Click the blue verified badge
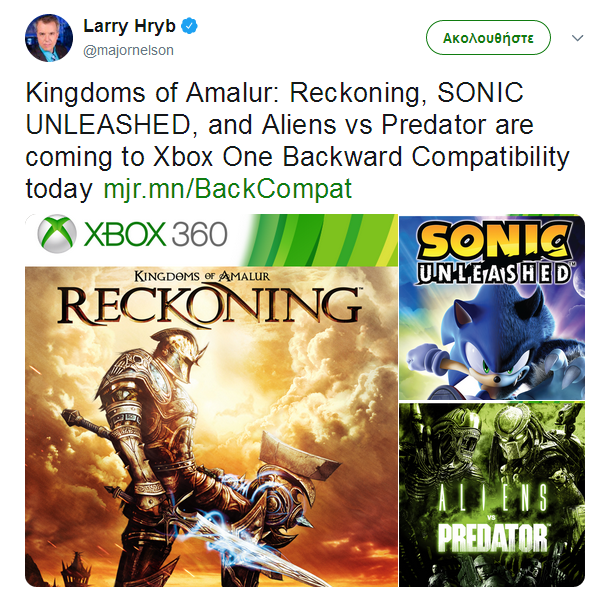Image resolution: width=613 pixels, height=596 pixels. [189, 27]
